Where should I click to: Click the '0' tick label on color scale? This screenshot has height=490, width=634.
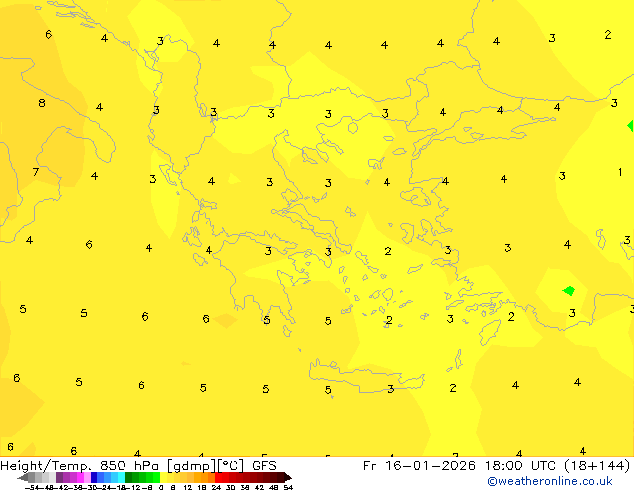[x=161, y=487]
